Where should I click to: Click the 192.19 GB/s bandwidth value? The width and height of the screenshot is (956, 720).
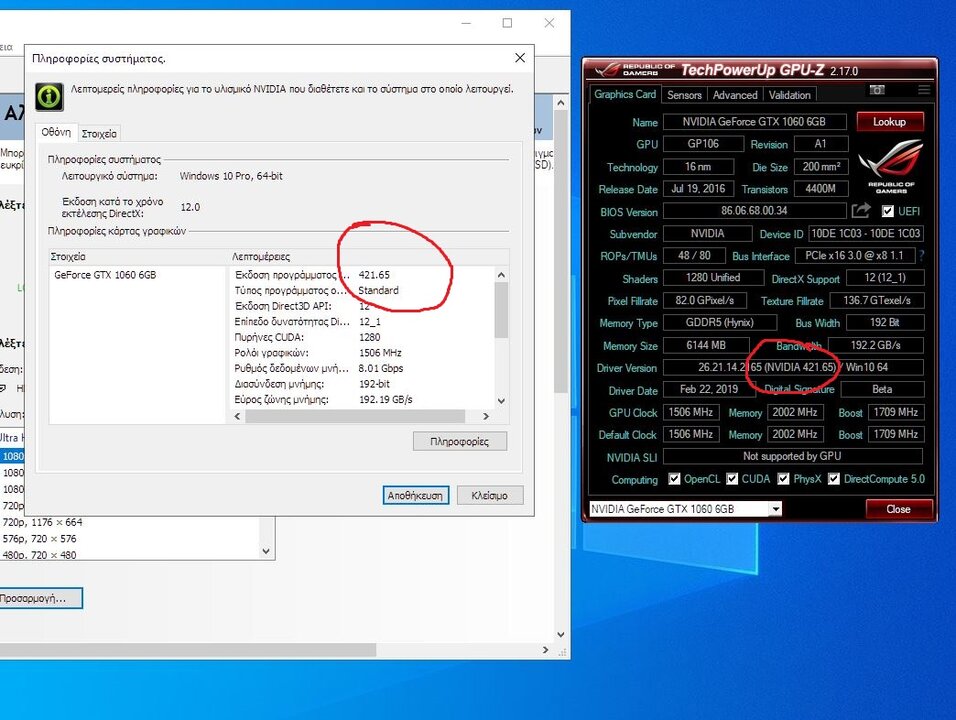point(386,400)
